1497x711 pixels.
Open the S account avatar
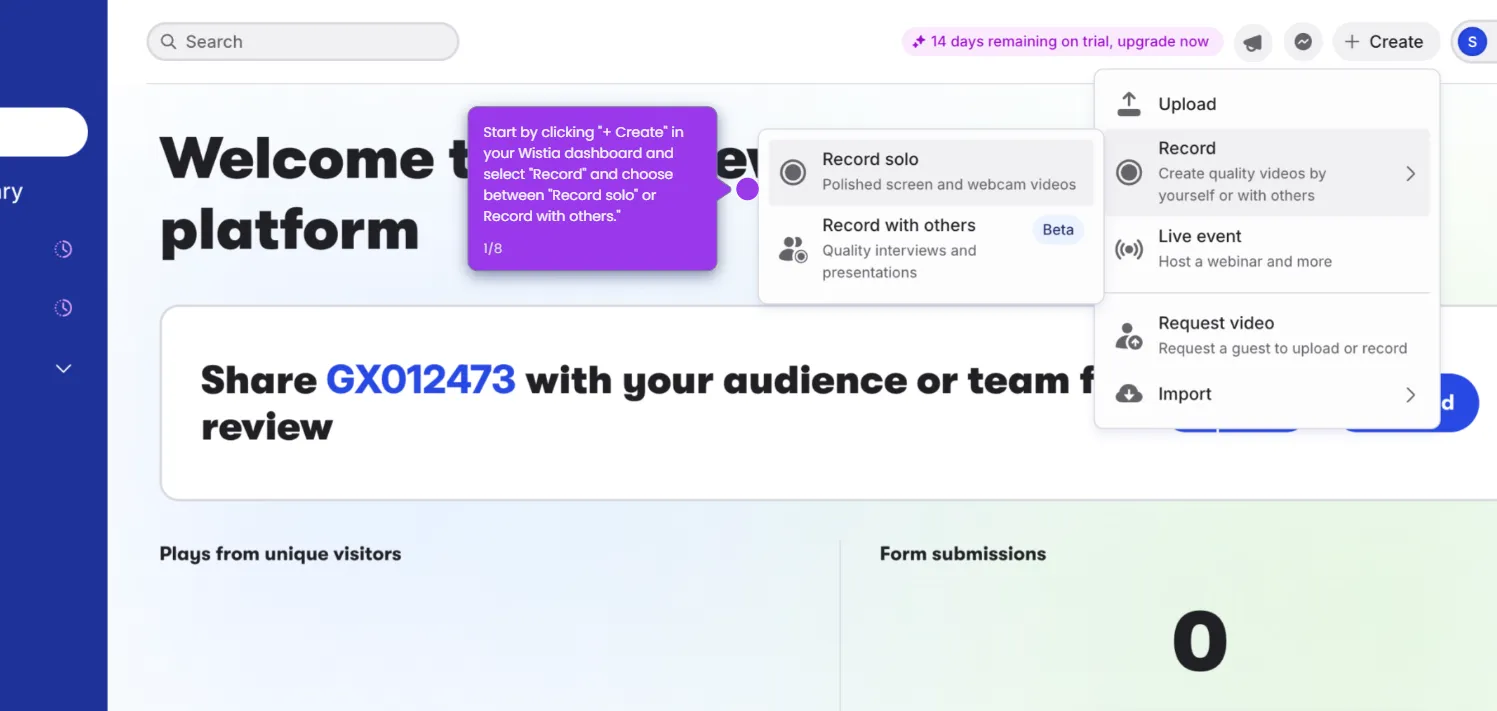1472,42
